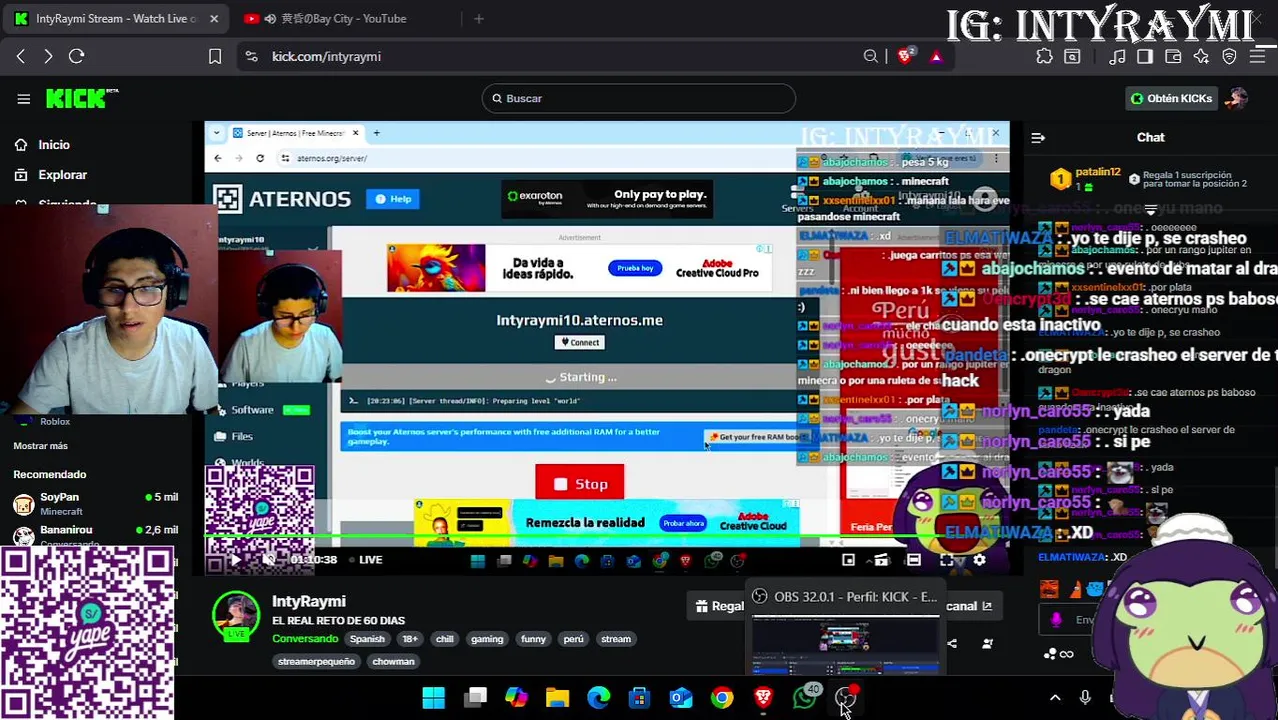Open the Windows Start menu
Screen dimensions: 1278x720
click(x=434, y=698)
